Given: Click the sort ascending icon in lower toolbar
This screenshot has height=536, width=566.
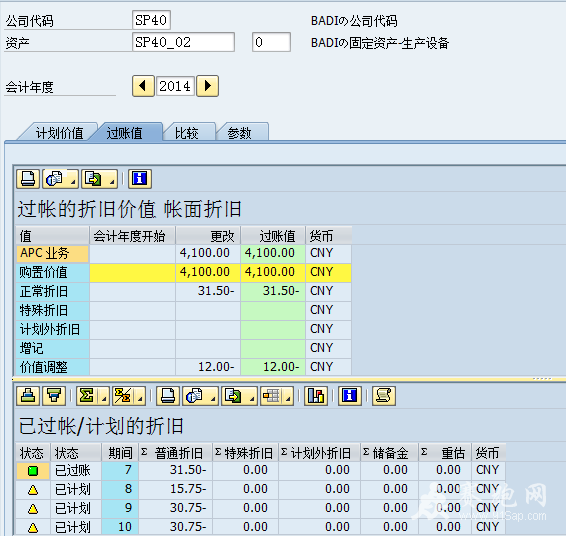Looking at the screenshot, I should pos(28,396).
